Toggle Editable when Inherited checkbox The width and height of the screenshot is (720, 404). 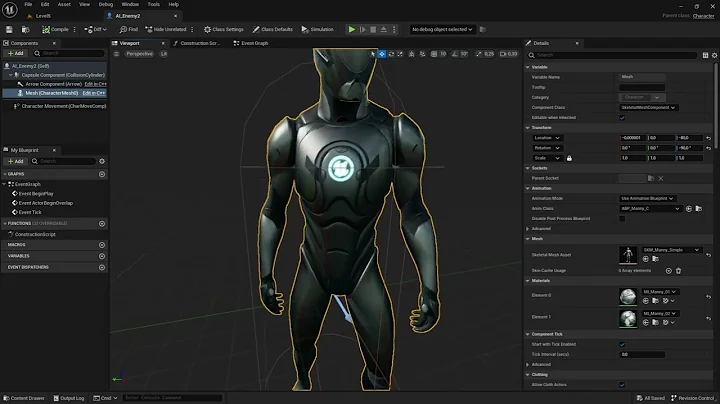coord(622,118)
